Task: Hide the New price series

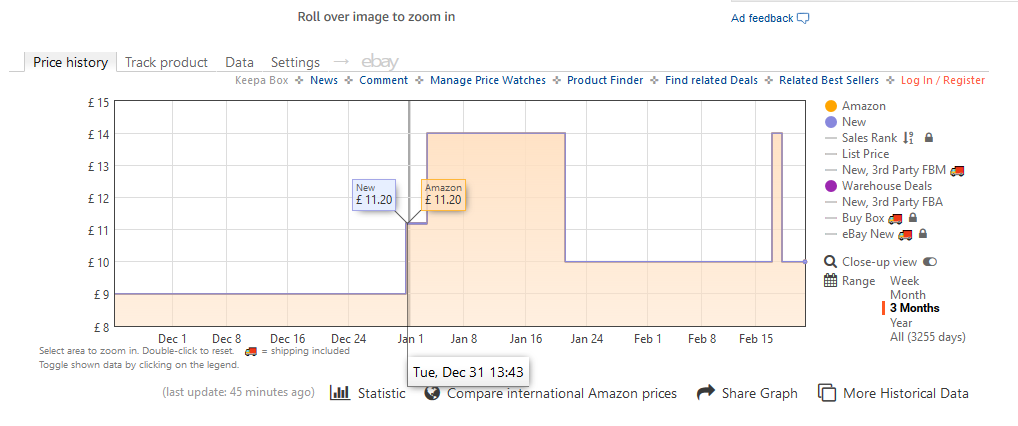Action: pos(854,122)
